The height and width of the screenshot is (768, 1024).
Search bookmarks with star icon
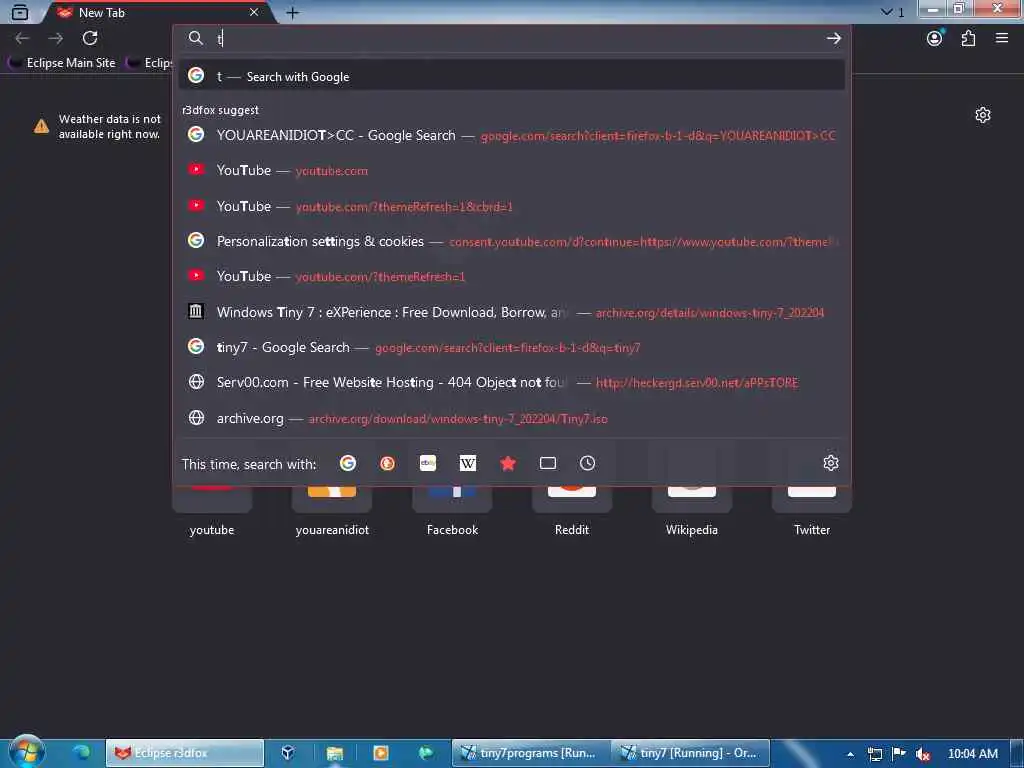[x=507, y=463]
